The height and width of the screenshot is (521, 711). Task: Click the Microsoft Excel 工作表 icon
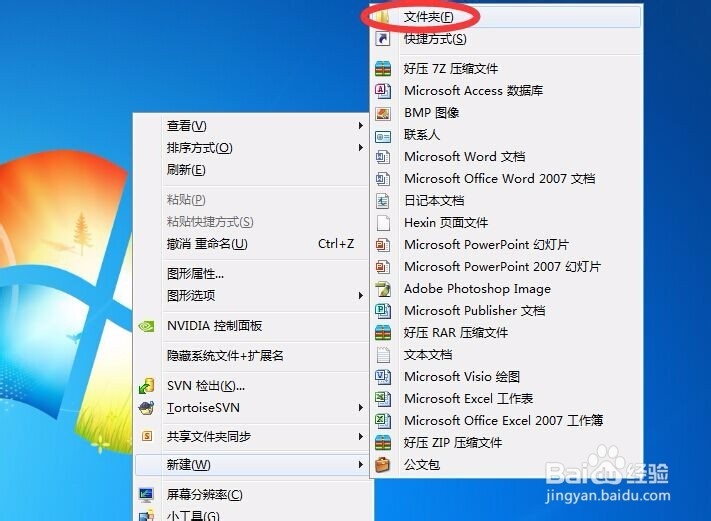[x=383, y=399]
